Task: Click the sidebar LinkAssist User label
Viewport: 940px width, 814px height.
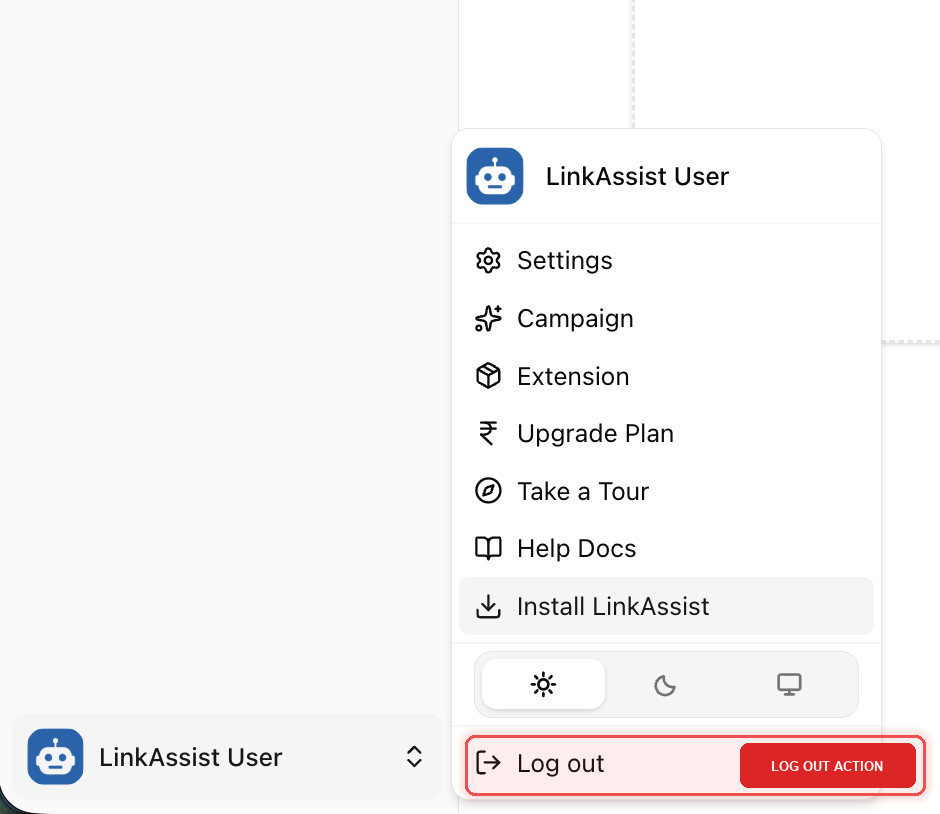Action: click(x=191, y=757)
